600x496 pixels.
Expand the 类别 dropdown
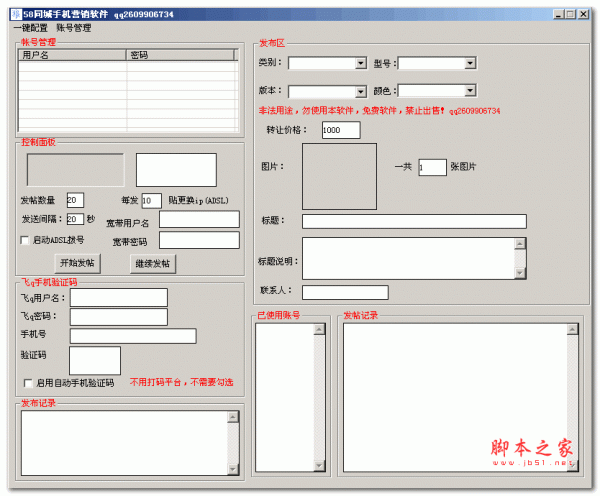(360, 63)
